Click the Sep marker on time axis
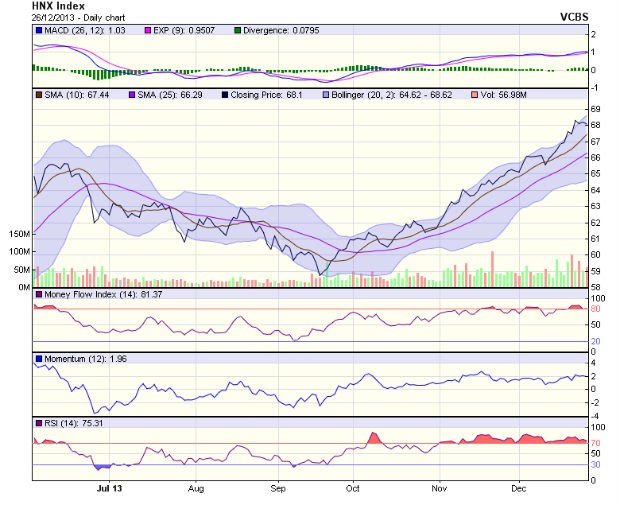The width and height of the screenshot is (620, 505). (x=278, y=489)
